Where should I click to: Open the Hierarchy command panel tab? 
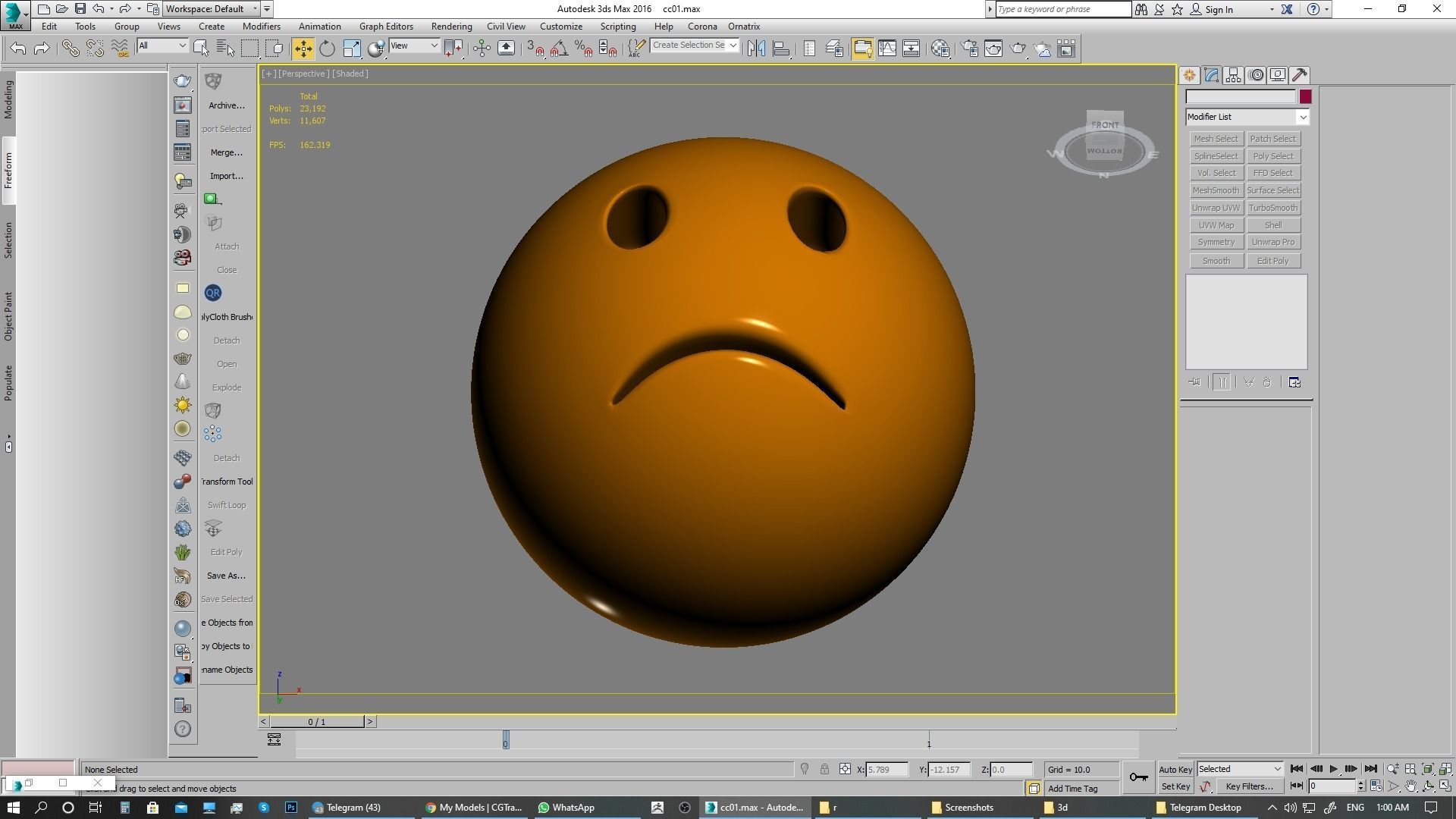(1233, 75)
